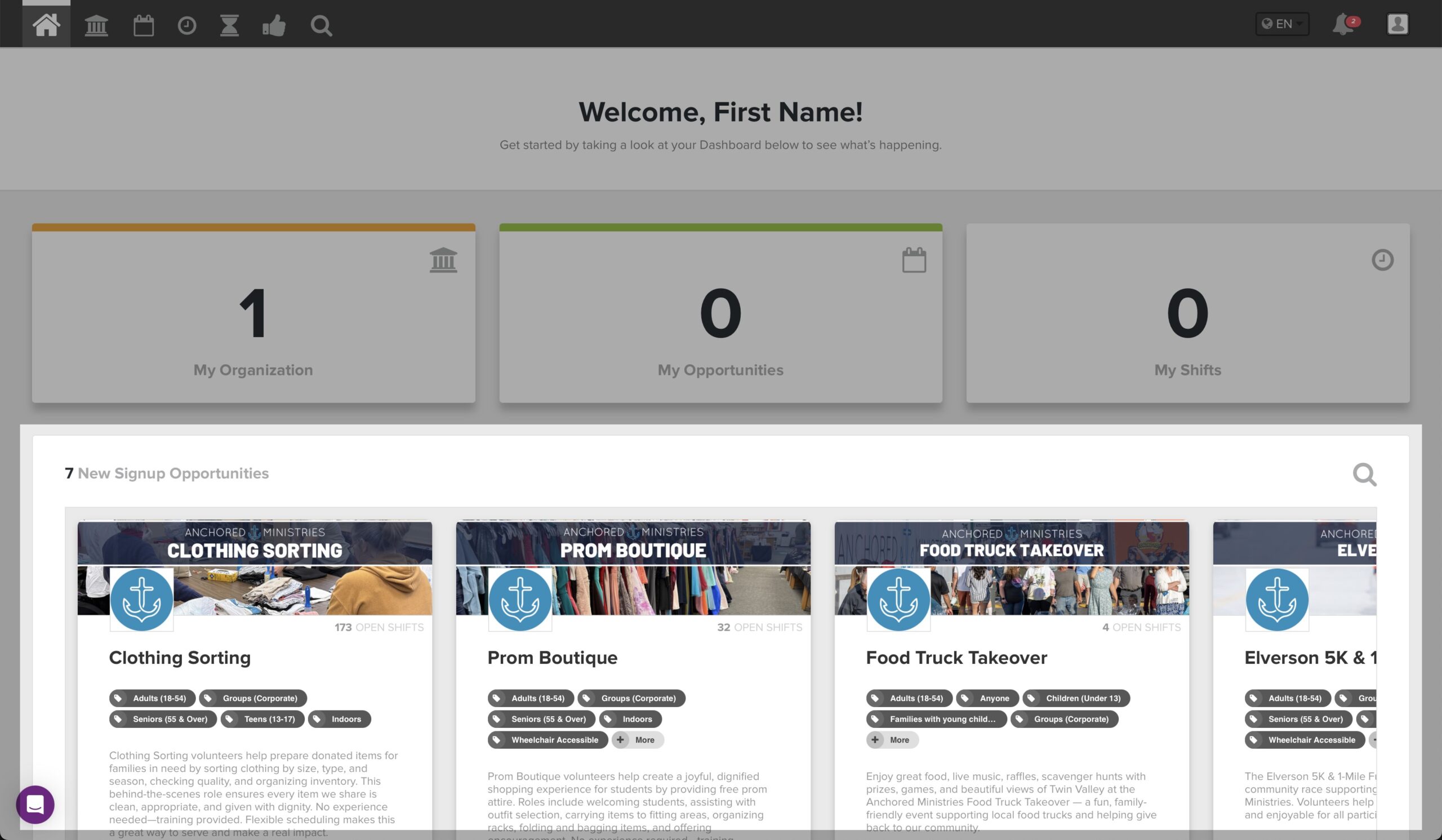Expand More tags on Prom Boutique
The image size is (1442, 840).
click(637, 739)
